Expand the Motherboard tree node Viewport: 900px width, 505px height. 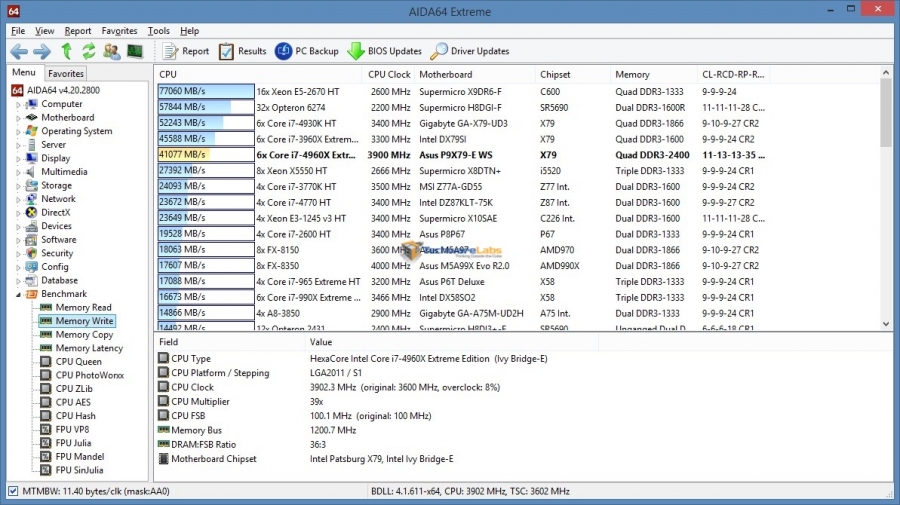click(x=18, y=118)
